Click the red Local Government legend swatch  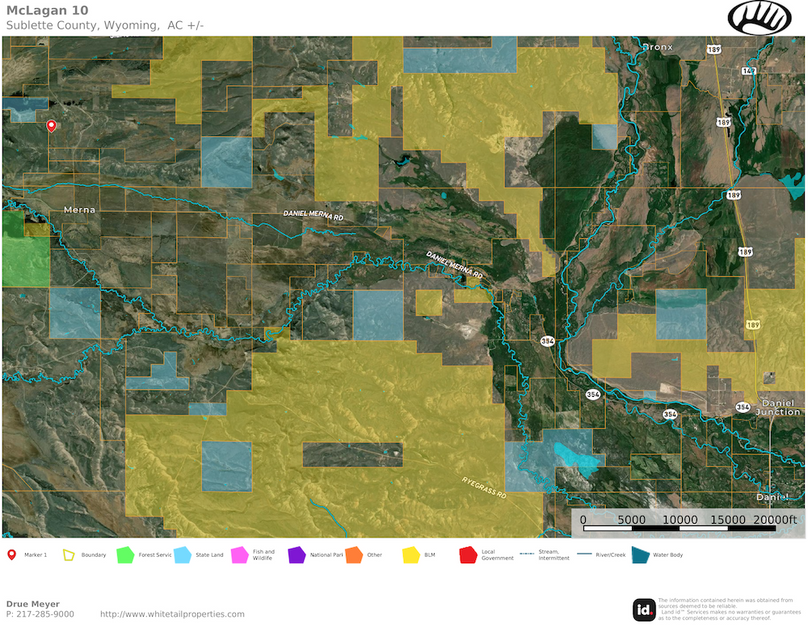[467, 554]
